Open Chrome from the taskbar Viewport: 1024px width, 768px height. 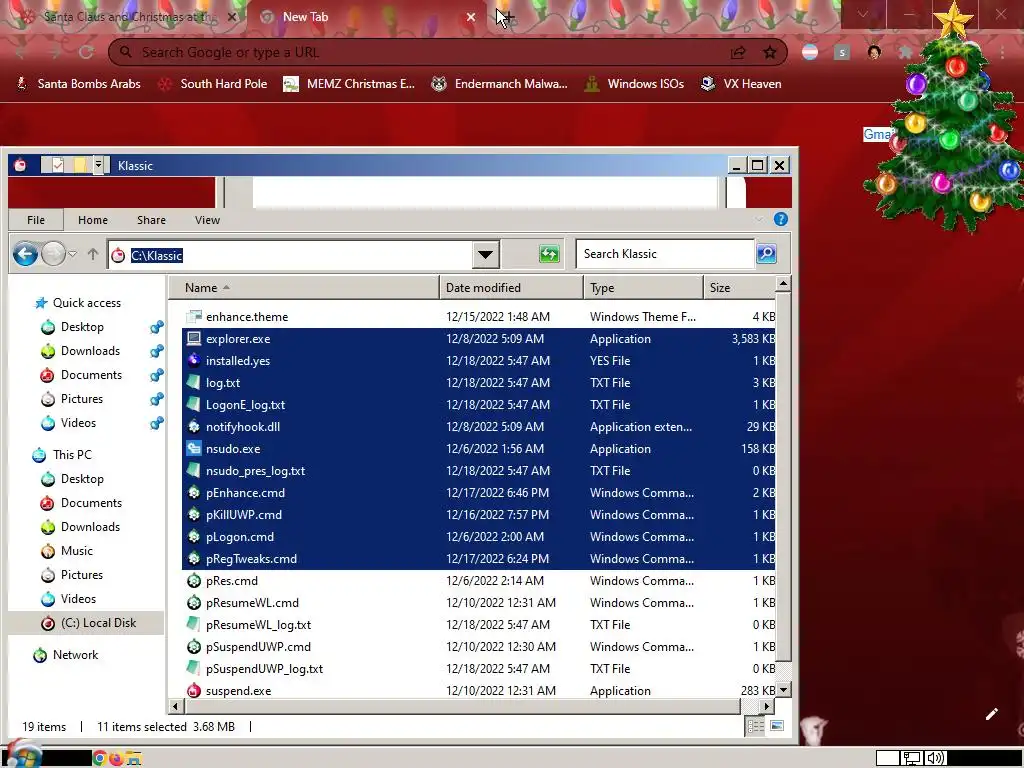point(100,758)
